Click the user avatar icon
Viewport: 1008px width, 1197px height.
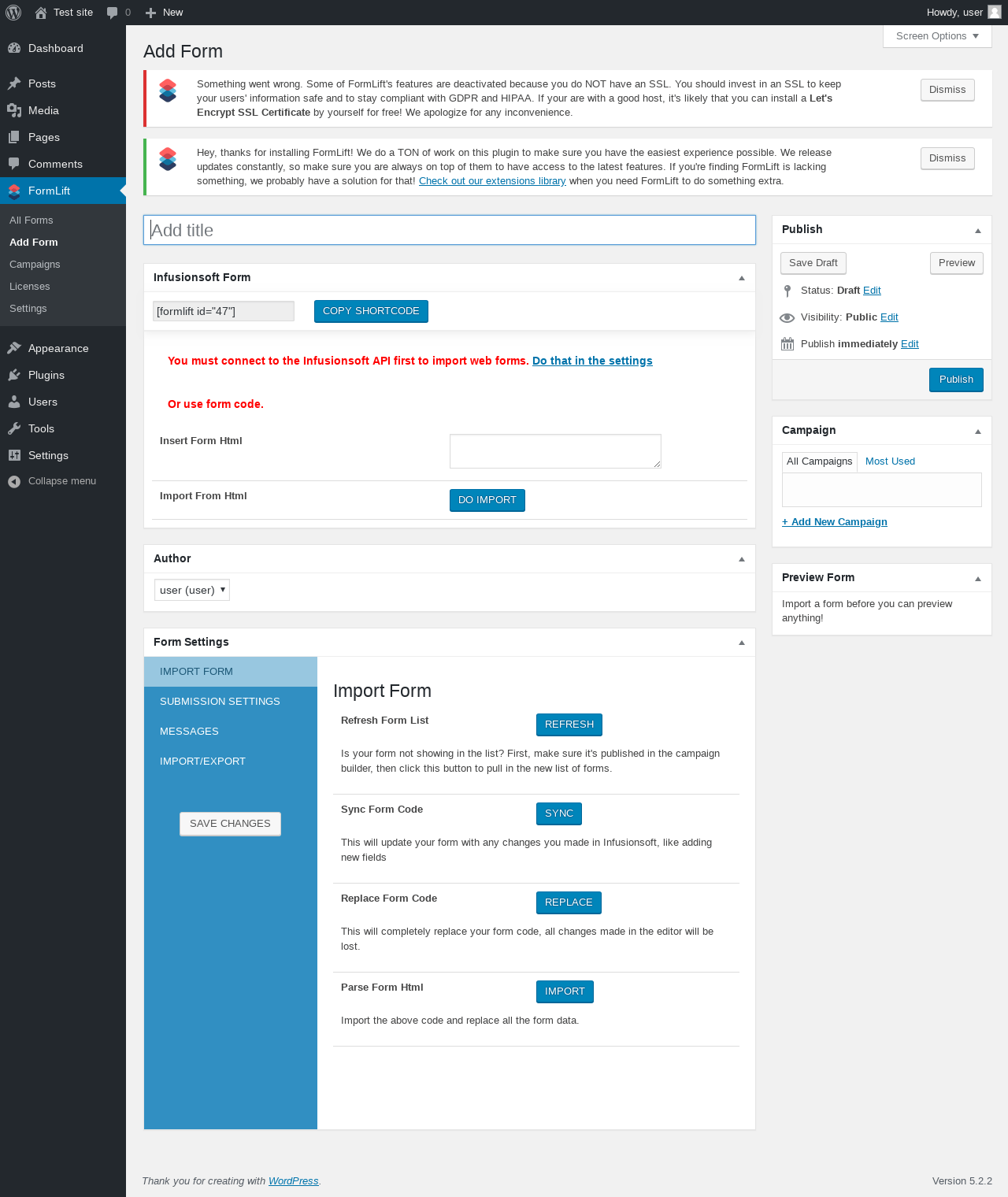pos(995,12)
